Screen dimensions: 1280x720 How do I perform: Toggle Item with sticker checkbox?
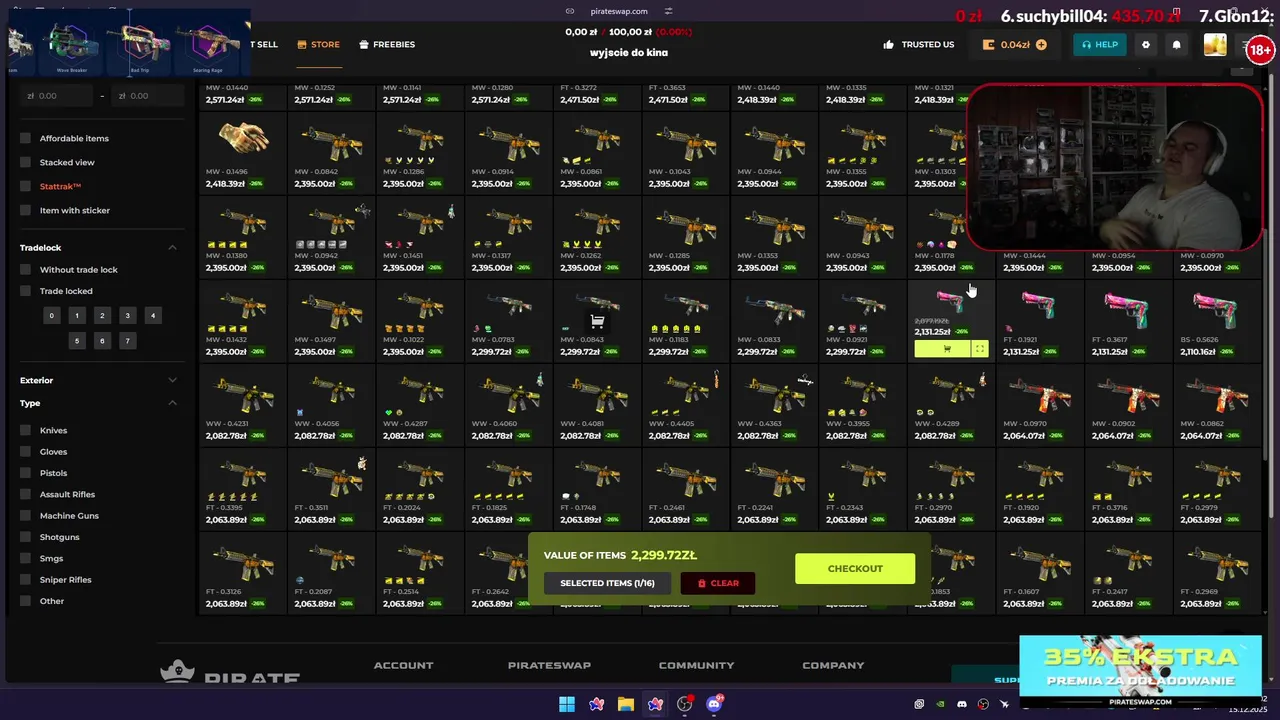tap(26, 210)
